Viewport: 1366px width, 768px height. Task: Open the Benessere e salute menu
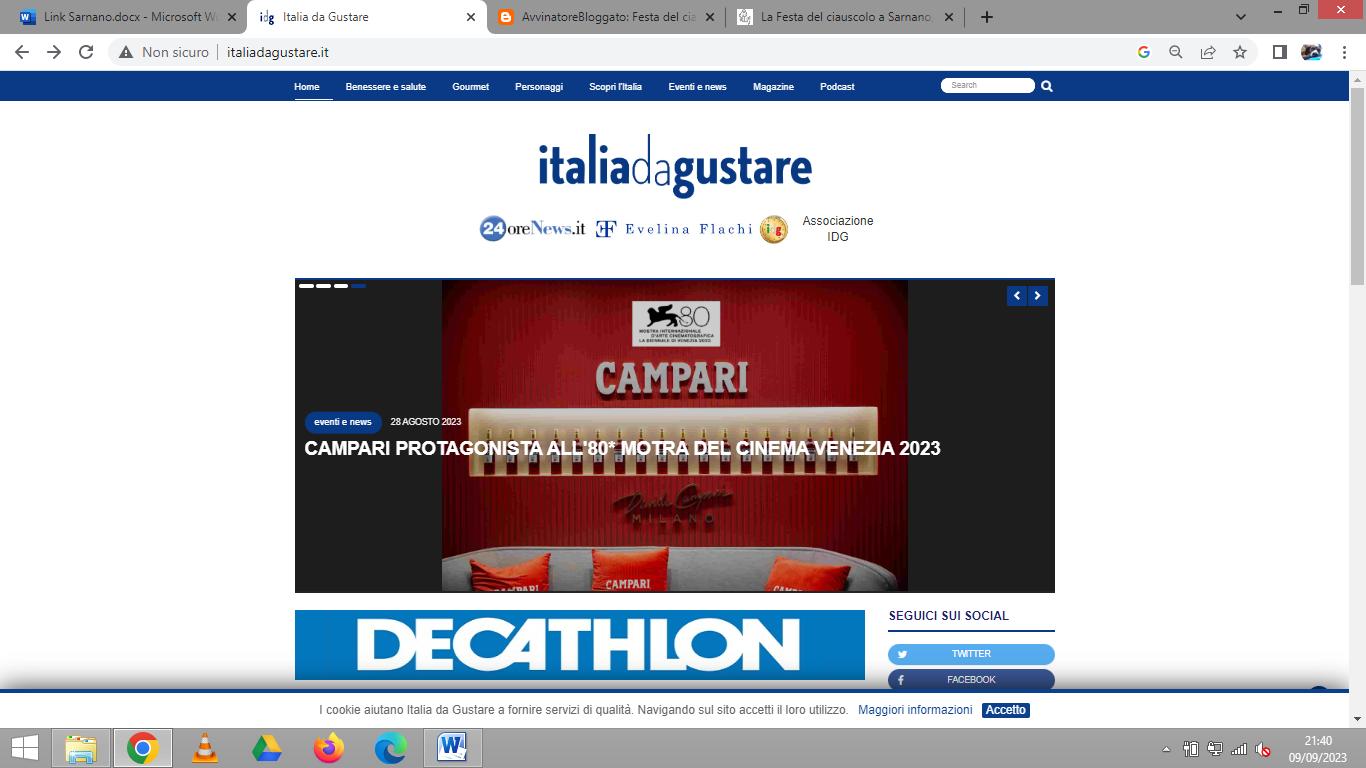pyautogui.click(x=386, y=87)
